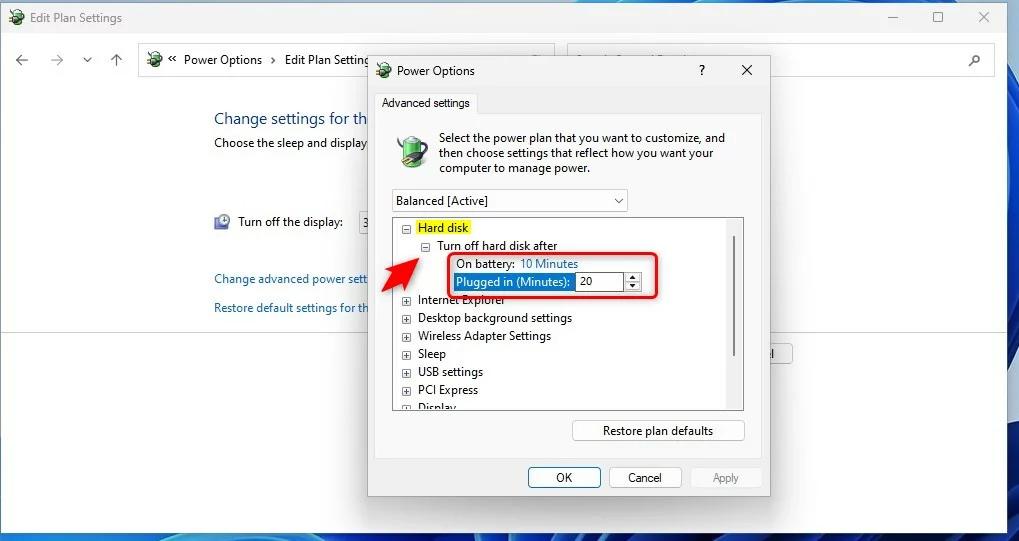1019x541 pixels.
Task: Go up one level with up arrow
Action: [116, 60]
